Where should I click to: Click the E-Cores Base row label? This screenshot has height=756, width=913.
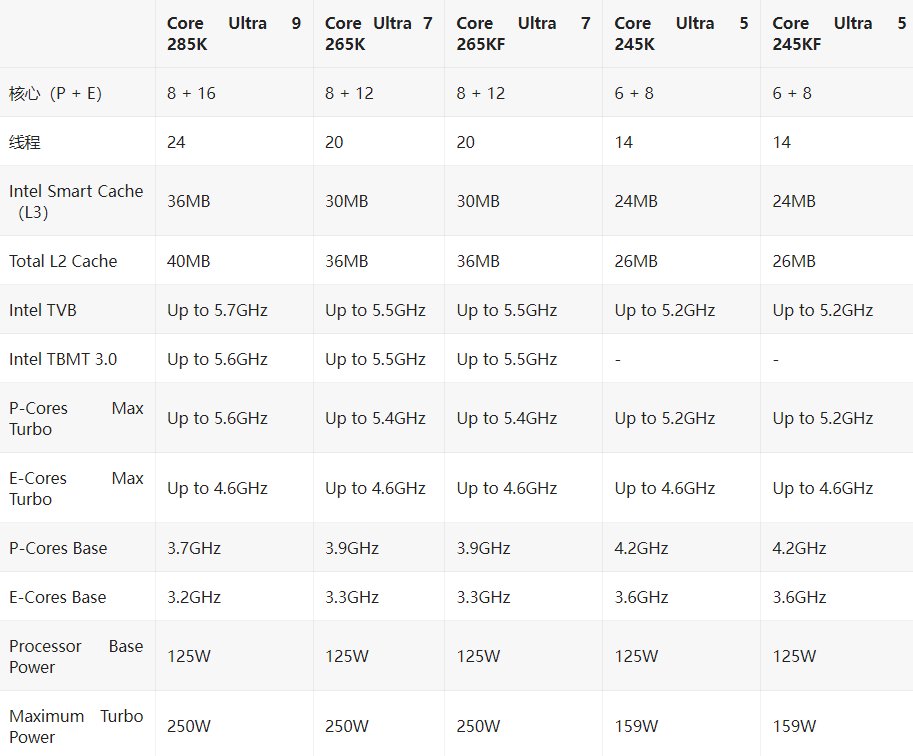(x=58, y=597)
